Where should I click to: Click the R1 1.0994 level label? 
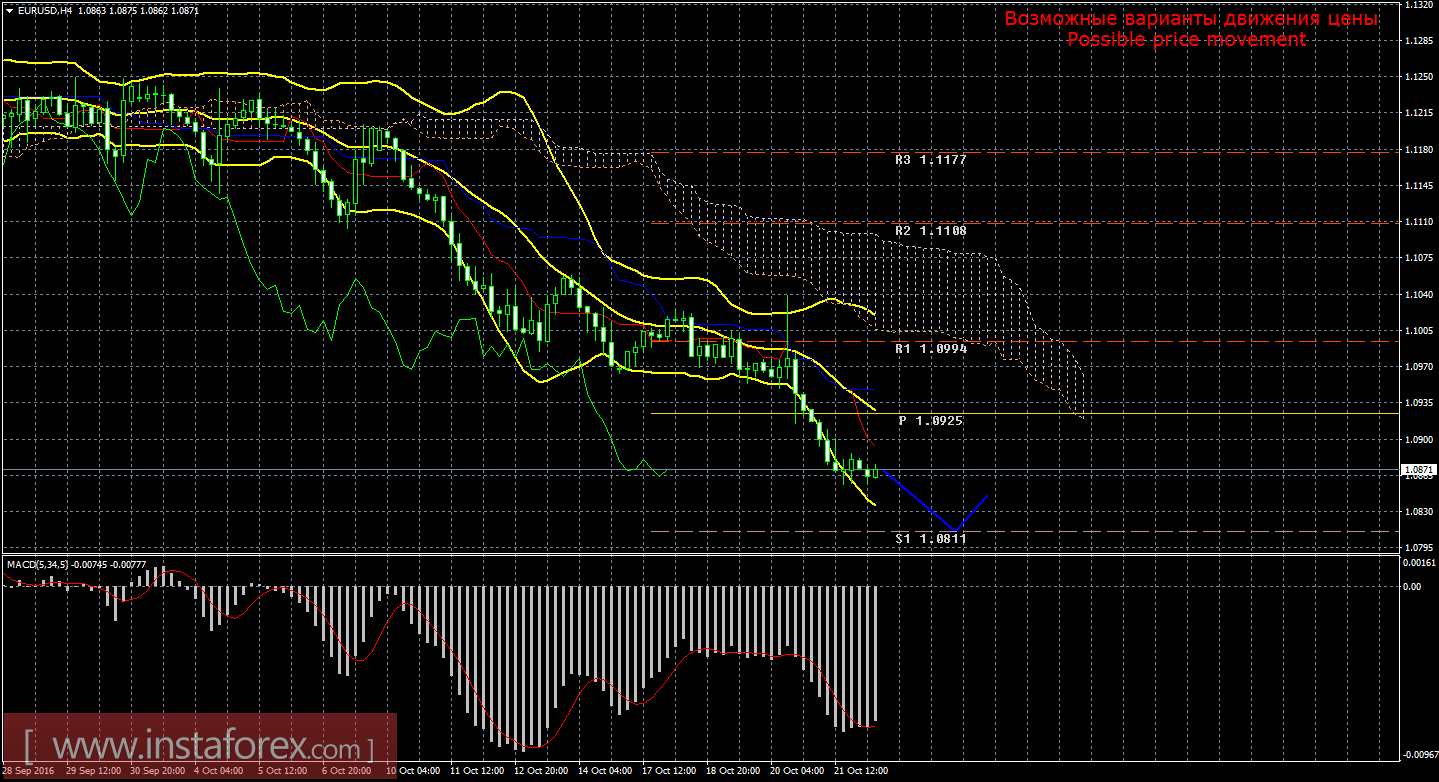point(930,349)
